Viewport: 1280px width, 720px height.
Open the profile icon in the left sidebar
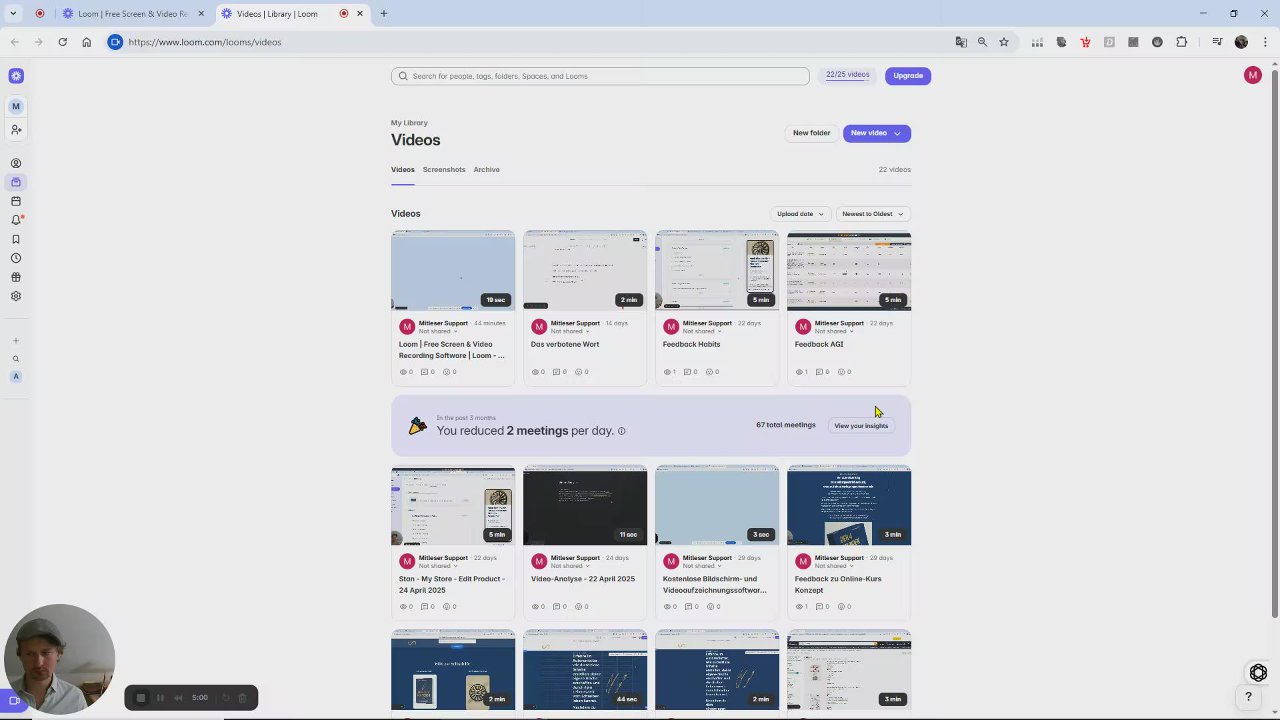16,163
